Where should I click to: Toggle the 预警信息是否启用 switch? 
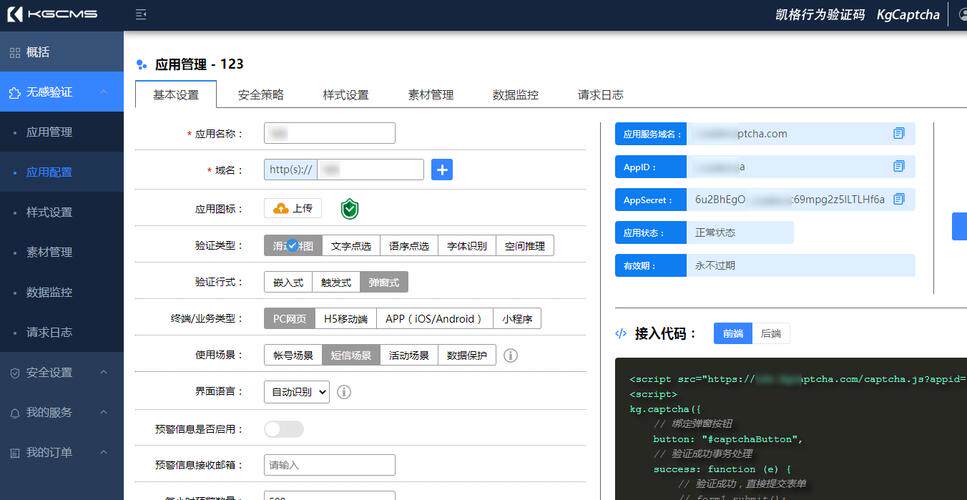point(284,429)
